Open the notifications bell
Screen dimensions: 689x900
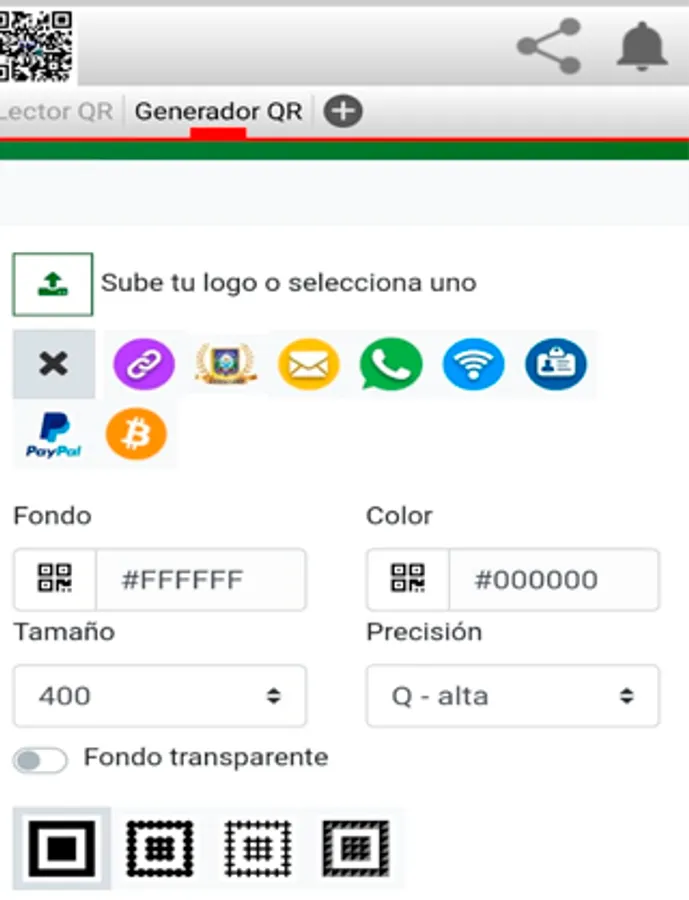pos(642,47)
